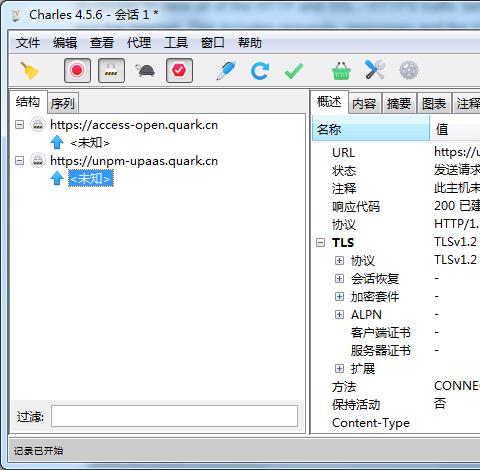
Task: Click globe icon beside access-open.quark.cn
Action: click(38, 125)
